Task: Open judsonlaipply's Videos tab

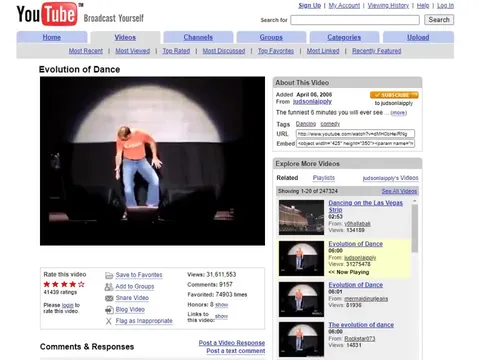Action: 390,178
